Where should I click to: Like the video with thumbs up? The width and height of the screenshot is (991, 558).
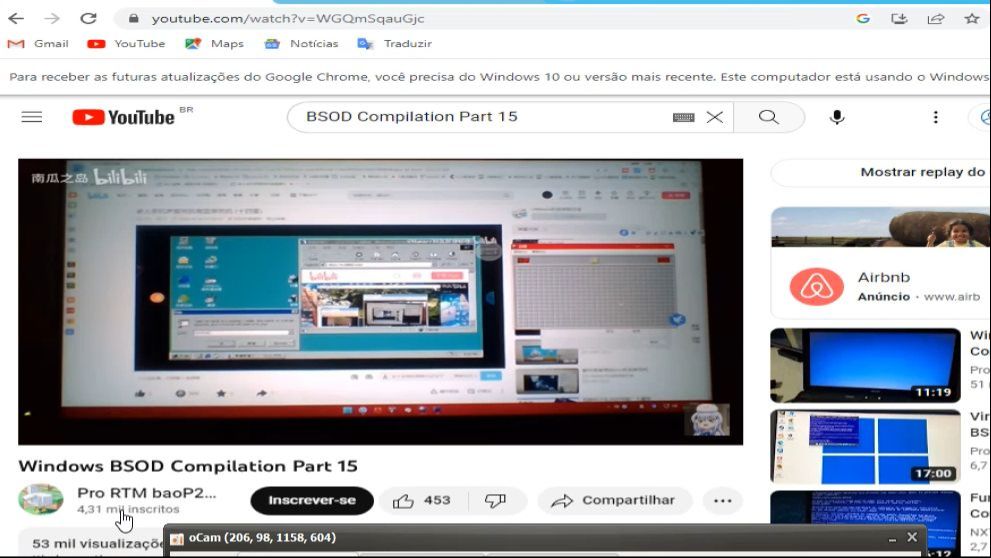(422, 500)
